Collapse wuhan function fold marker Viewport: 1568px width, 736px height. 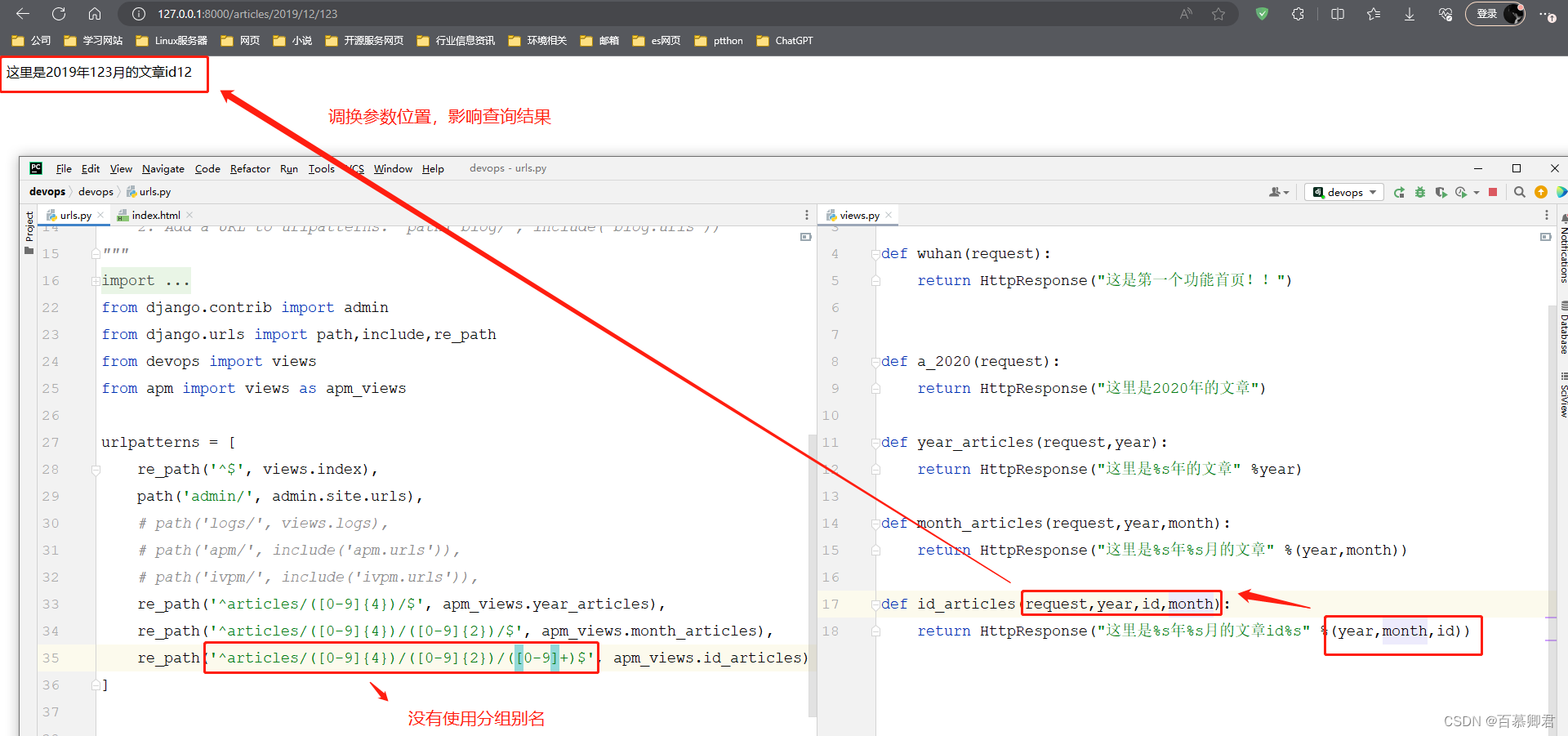pos(875,254)
